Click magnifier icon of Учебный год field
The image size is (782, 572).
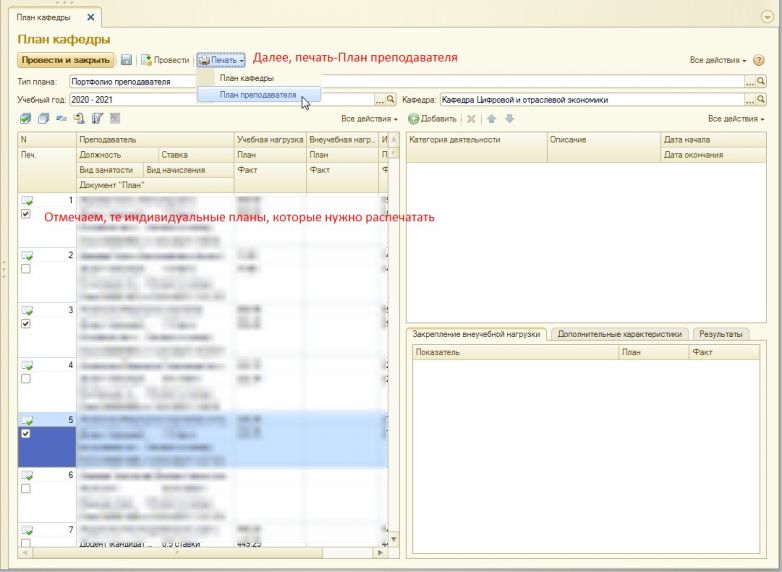[x=391, y=100]
